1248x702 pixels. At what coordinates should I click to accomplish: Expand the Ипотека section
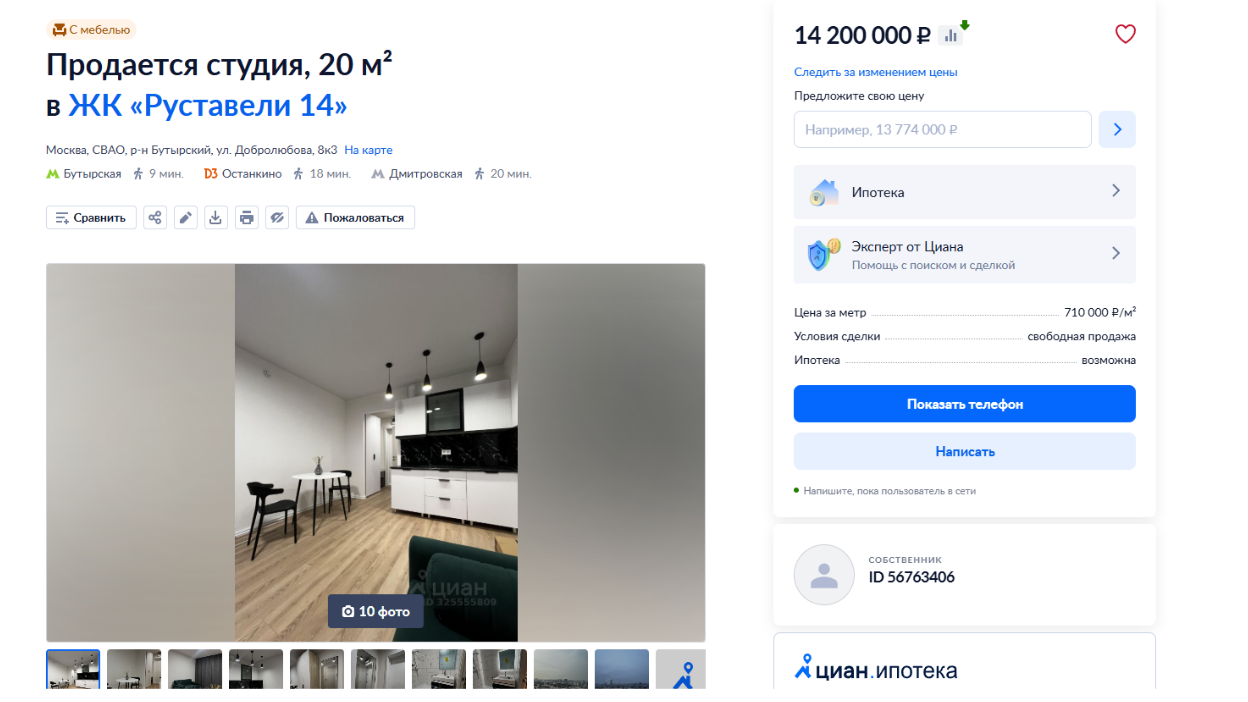click(965, 192)
